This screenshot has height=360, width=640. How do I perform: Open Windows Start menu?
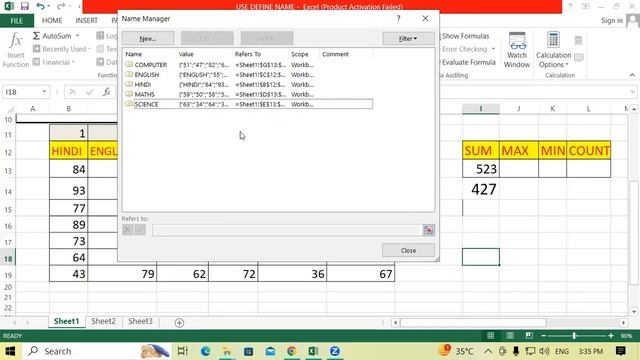click(10, 351)
